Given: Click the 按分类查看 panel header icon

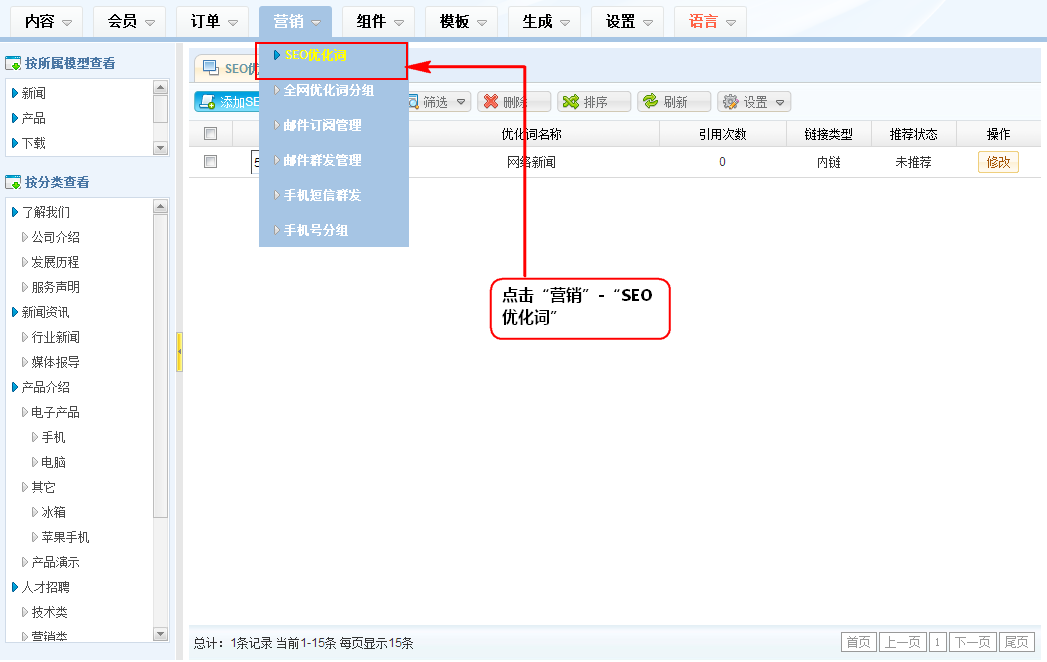Looking at the screenshot, I should 13,182.
